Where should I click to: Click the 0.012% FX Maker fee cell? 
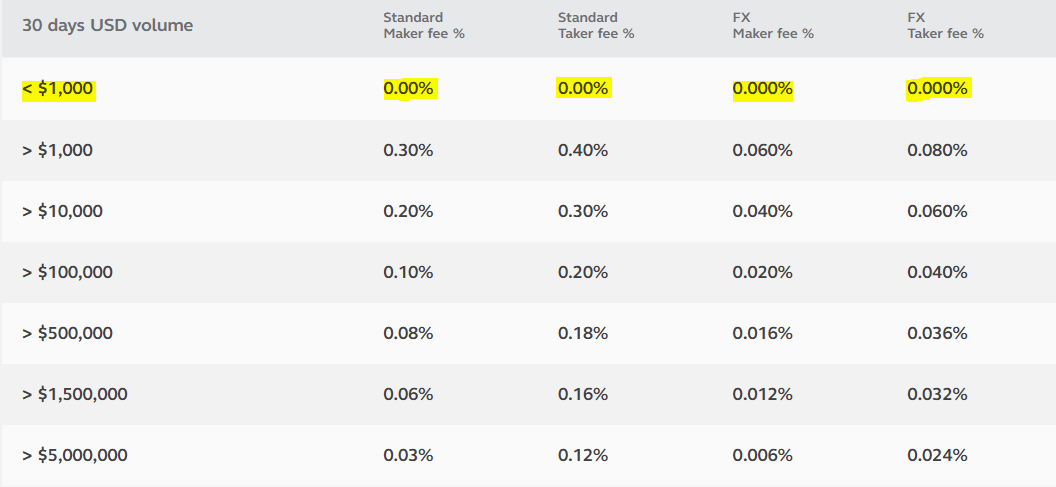[x=762, y=394]
